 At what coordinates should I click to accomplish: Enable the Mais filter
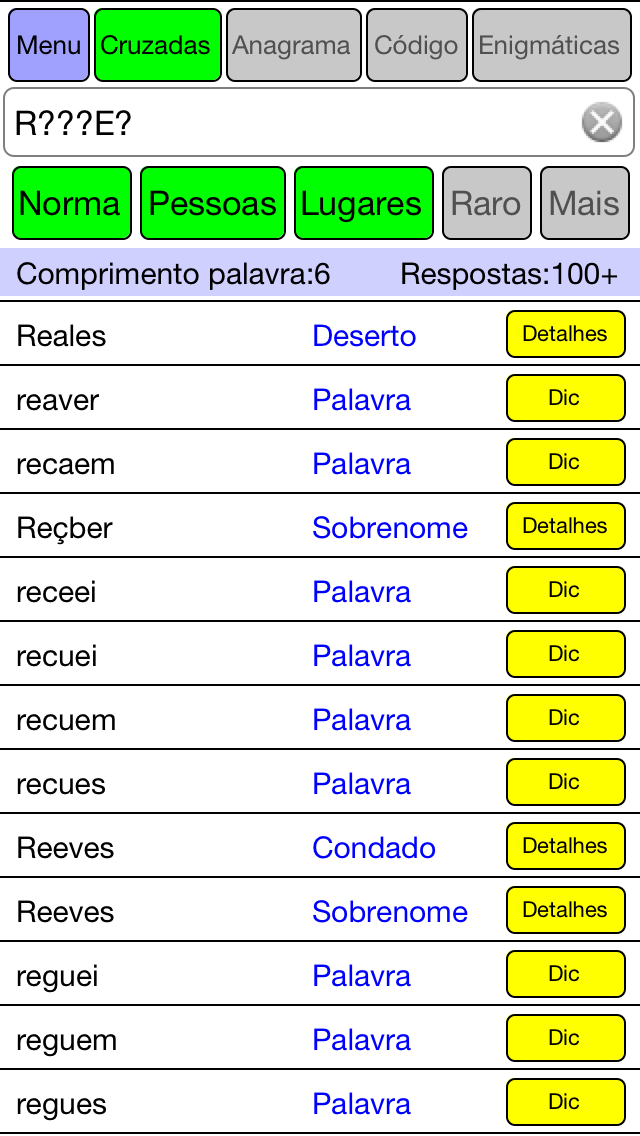(585, 203)
